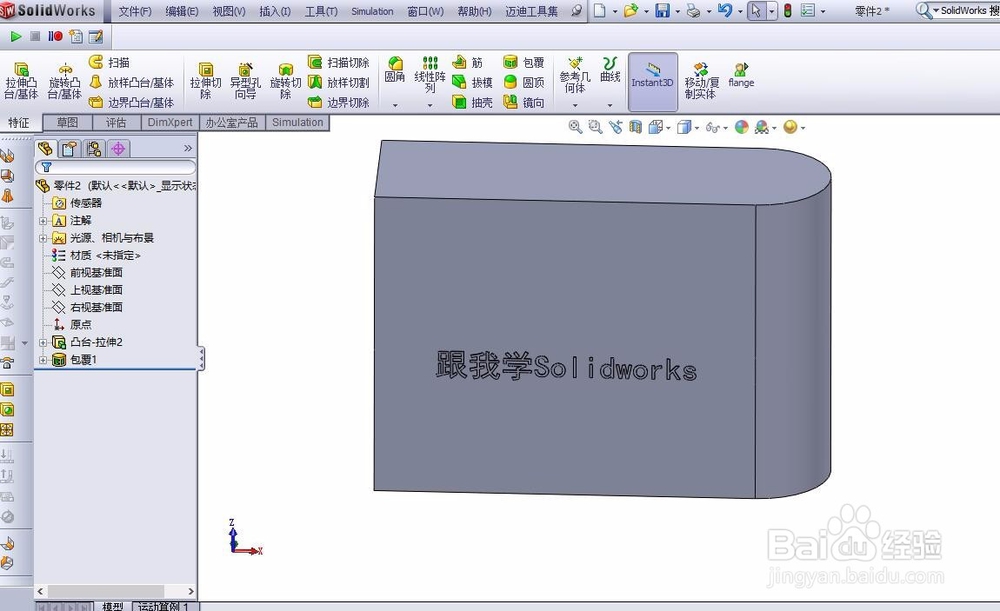Select 材质 <未指定> in the tree
1000x611 pixels.
tap(96, 255)
